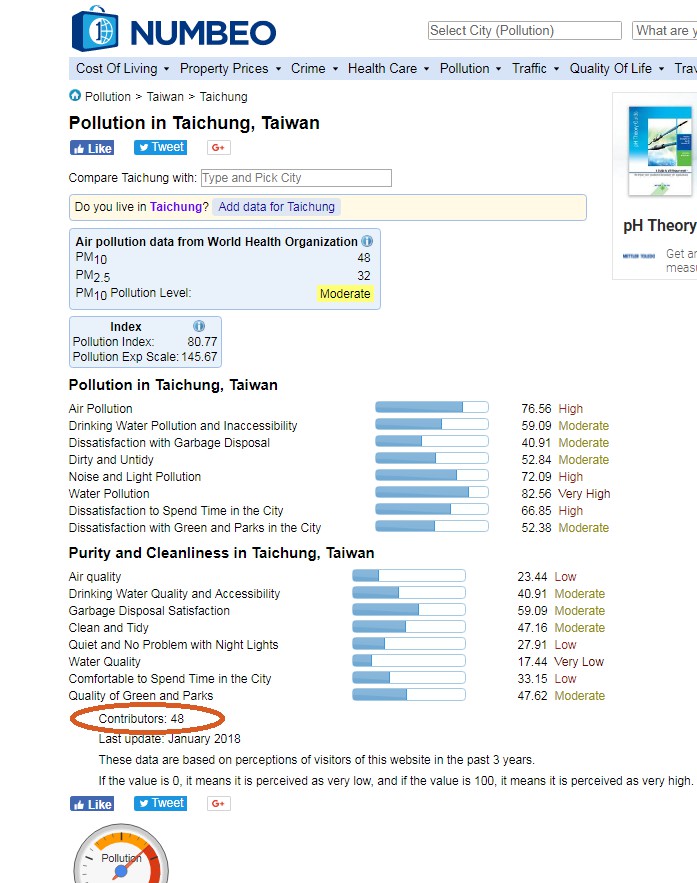Open the Crime navigation menu
Screen dimensions: 697x883
(313, 69)
